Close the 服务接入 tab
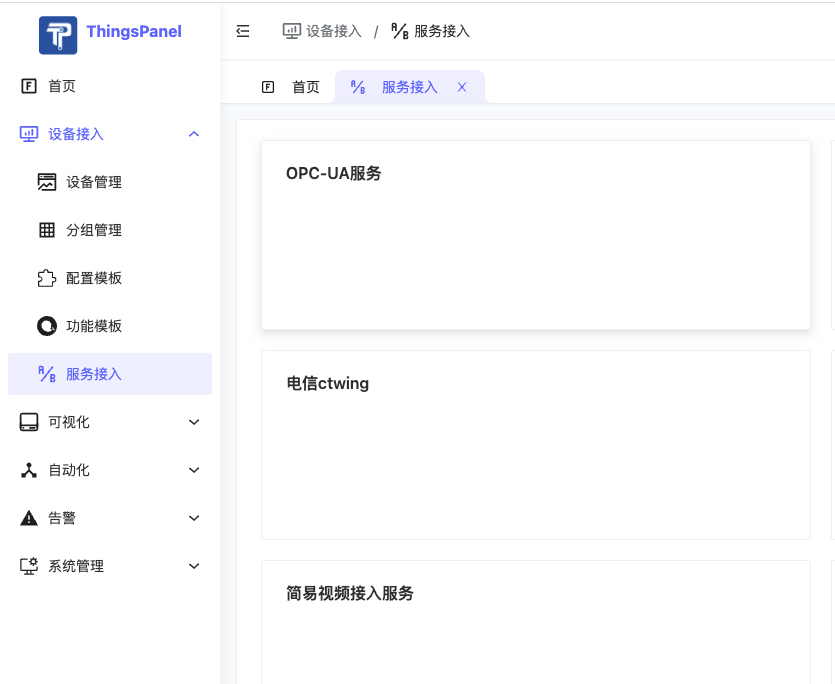 pyautogui.click(x=462, y=87)
